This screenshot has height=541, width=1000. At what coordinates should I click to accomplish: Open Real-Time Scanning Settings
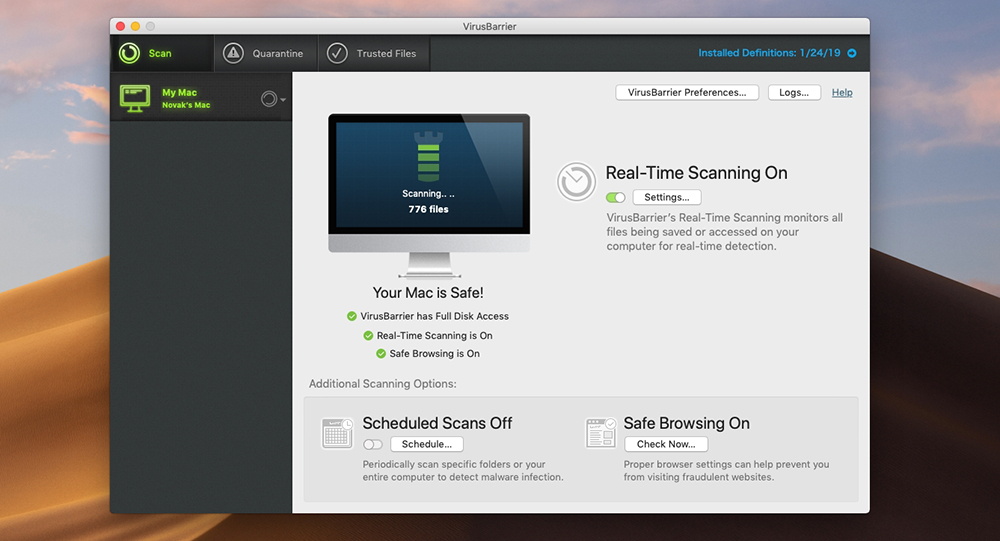[666, 197]
